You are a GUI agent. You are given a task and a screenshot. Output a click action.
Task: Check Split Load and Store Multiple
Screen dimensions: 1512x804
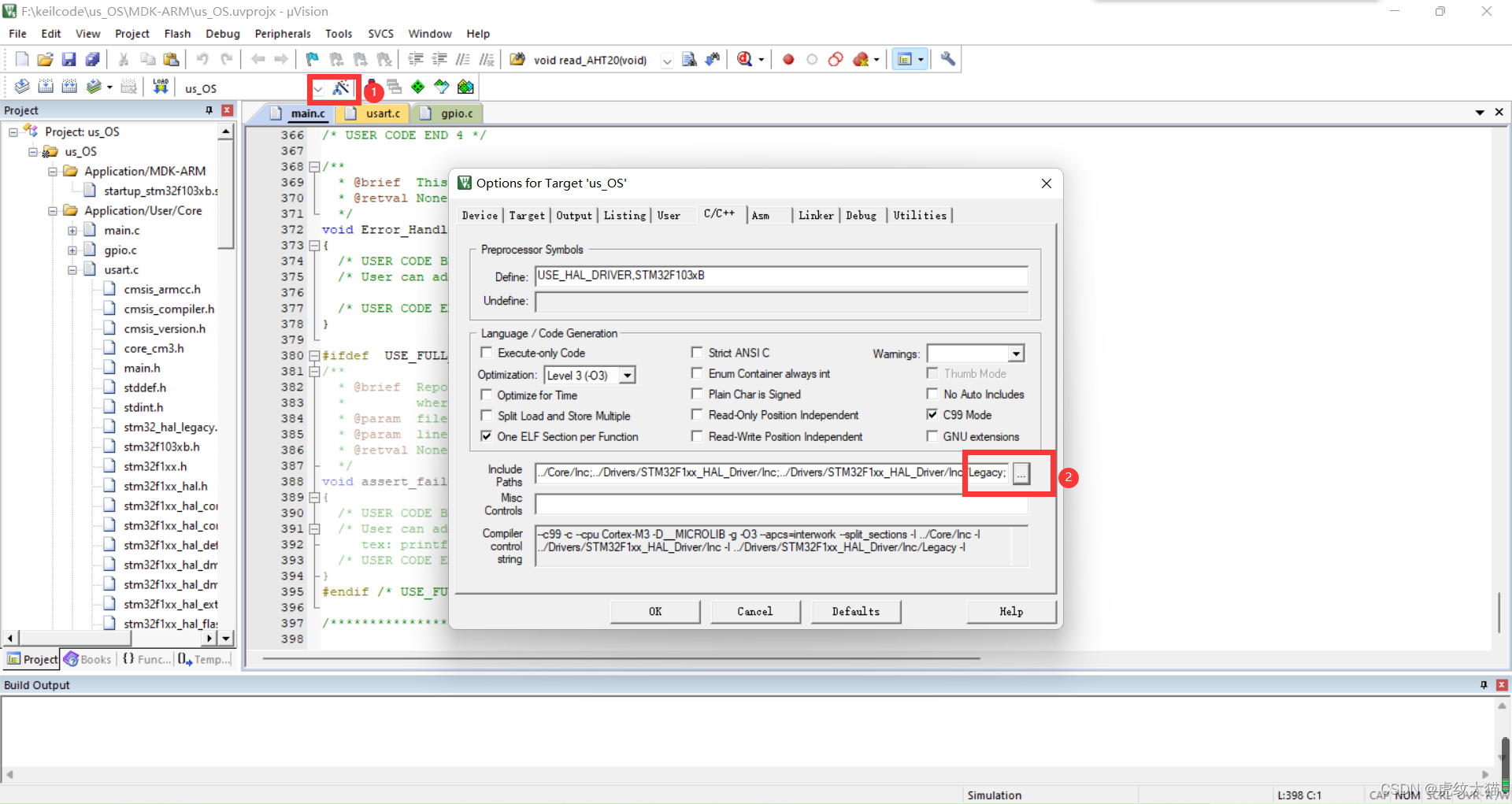(487, 415)
